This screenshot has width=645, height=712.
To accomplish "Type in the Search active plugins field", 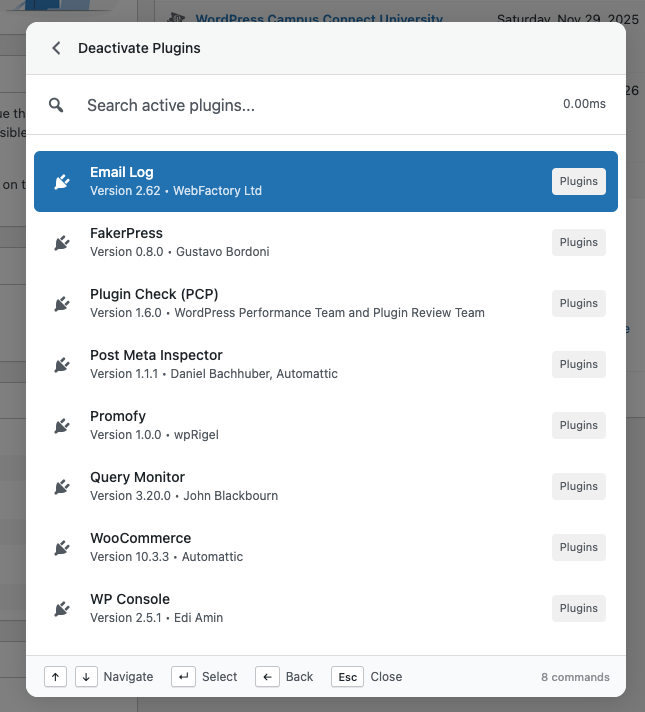I will (x=300, y=105).
